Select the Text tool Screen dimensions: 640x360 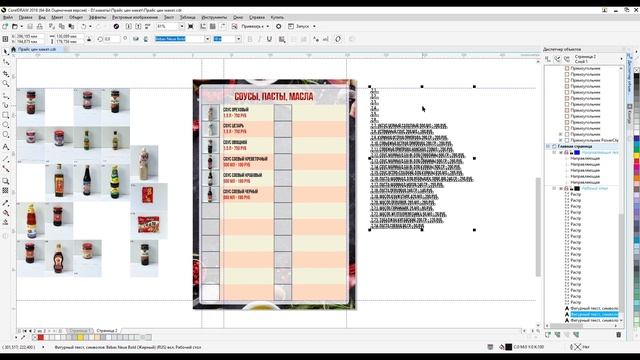pos(6,147)
